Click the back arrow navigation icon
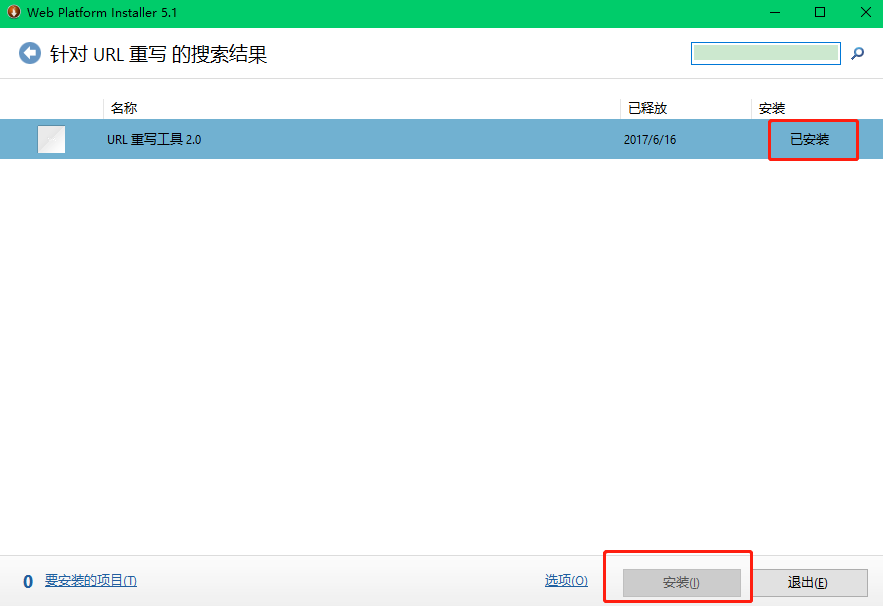Viewport: 883px width, 606px height. [30, 53]
